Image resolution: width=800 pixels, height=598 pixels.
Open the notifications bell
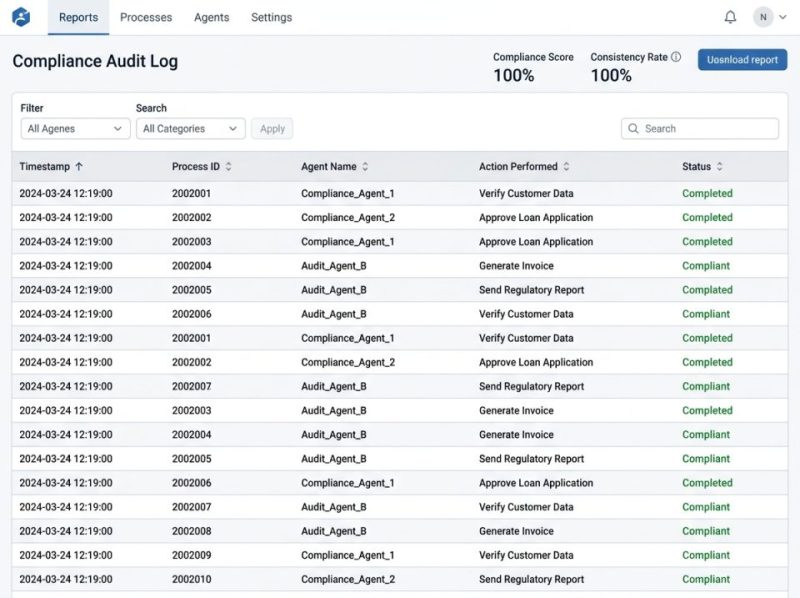pos(730,17)
